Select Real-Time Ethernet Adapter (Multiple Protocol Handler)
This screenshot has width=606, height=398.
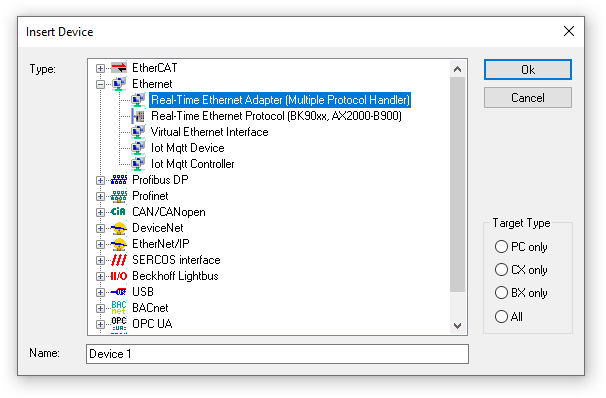[x=280, y=100]
